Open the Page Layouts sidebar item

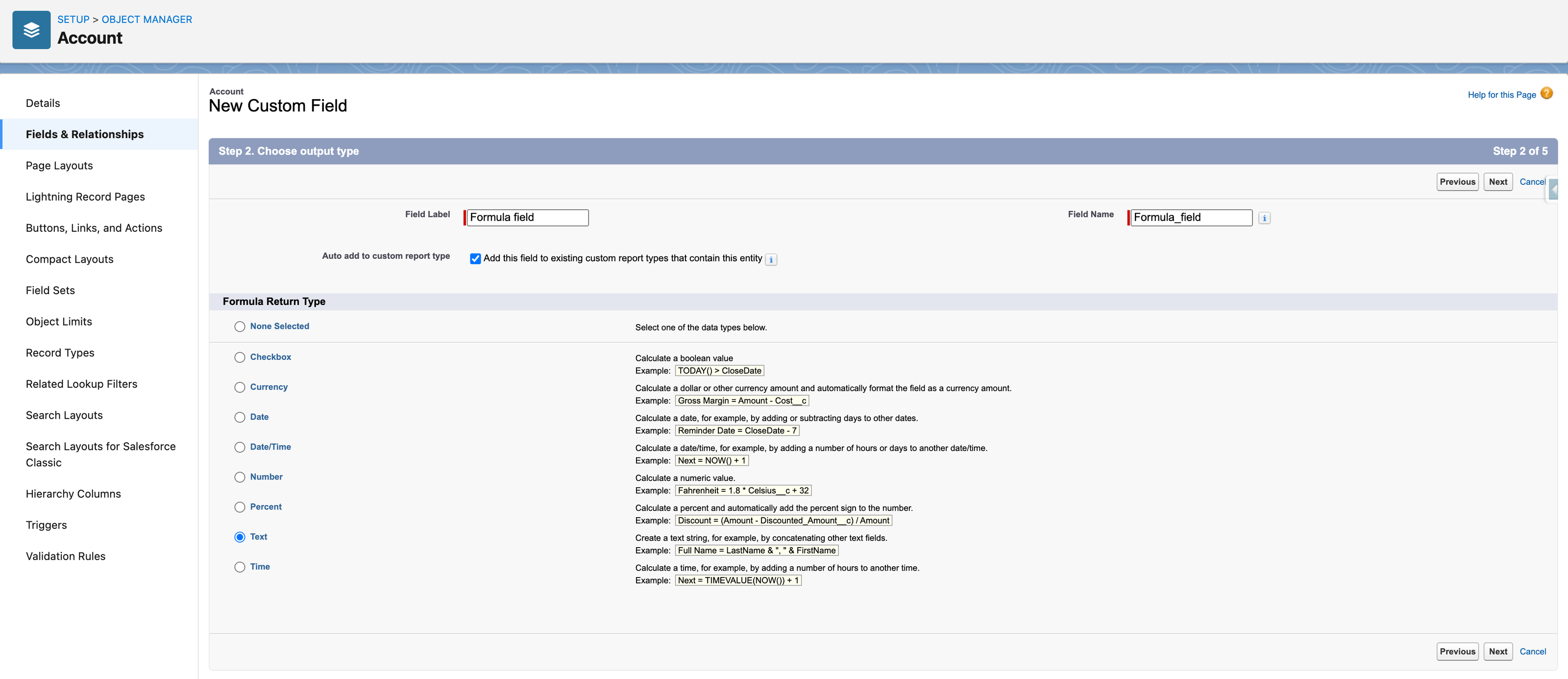coord(59,166)
